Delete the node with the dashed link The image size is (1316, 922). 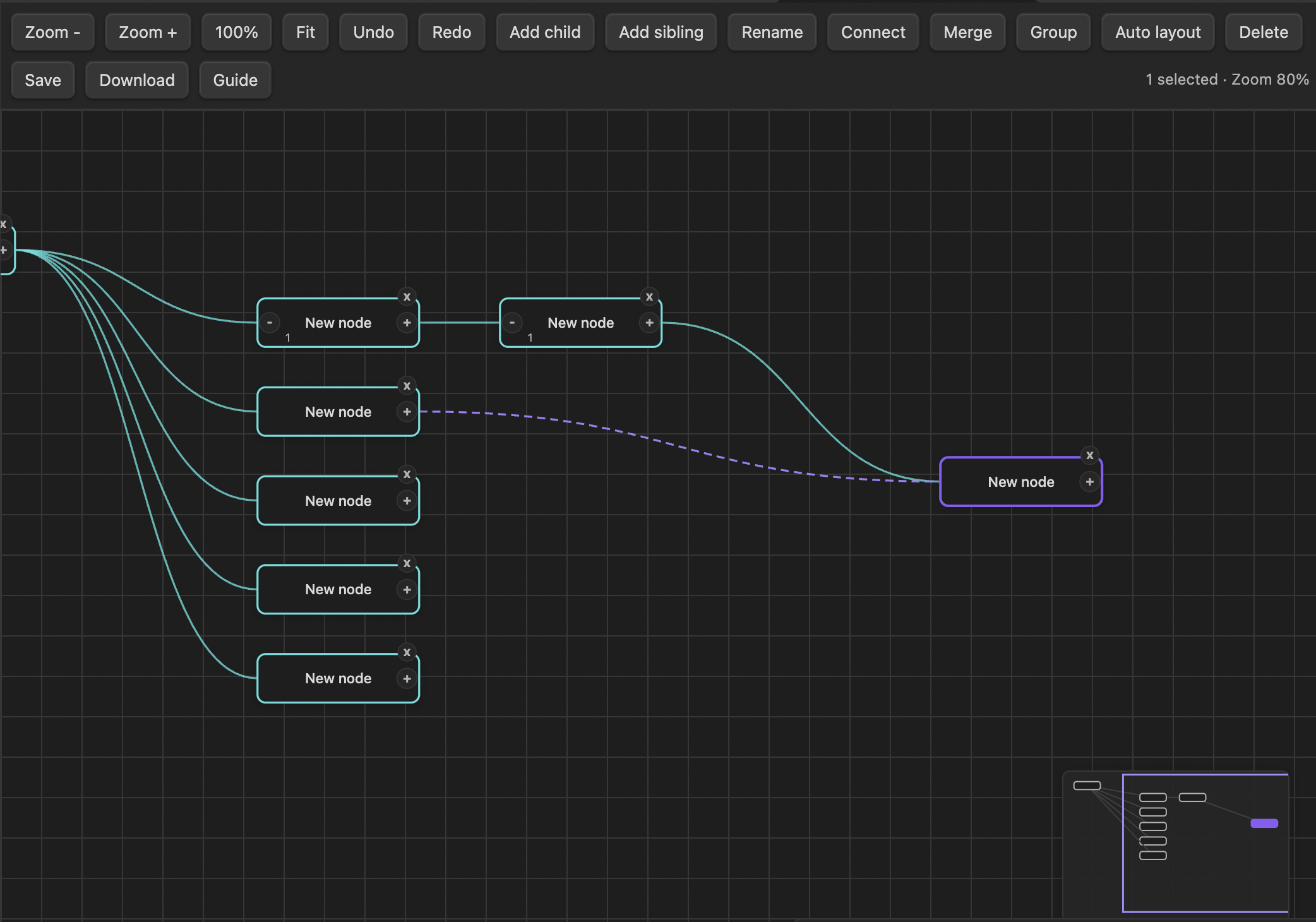[407, 386]
